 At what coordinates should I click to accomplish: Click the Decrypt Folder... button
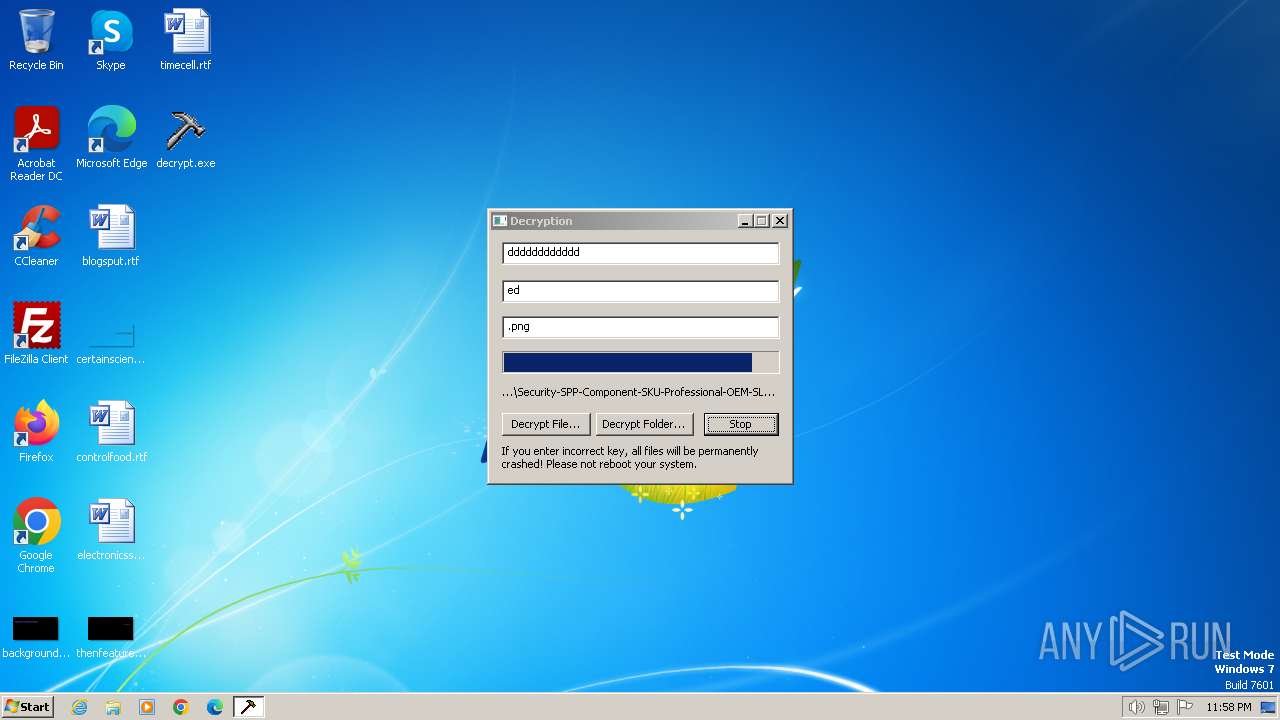(644, 424)
